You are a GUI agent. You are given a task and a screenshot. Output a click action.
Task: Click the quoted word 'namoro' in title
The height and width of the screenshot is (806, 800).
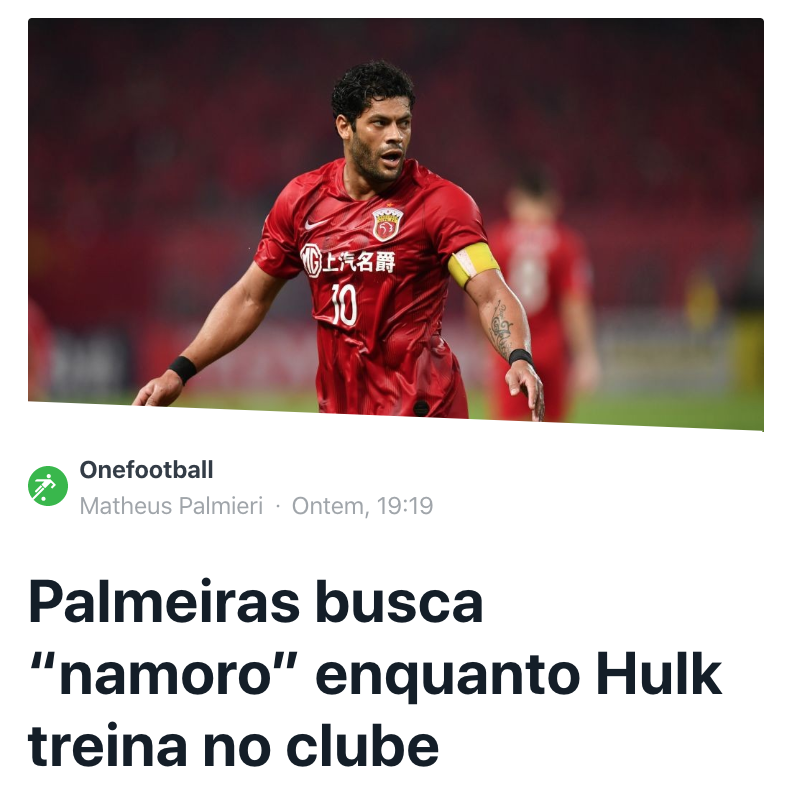(164, 674)
